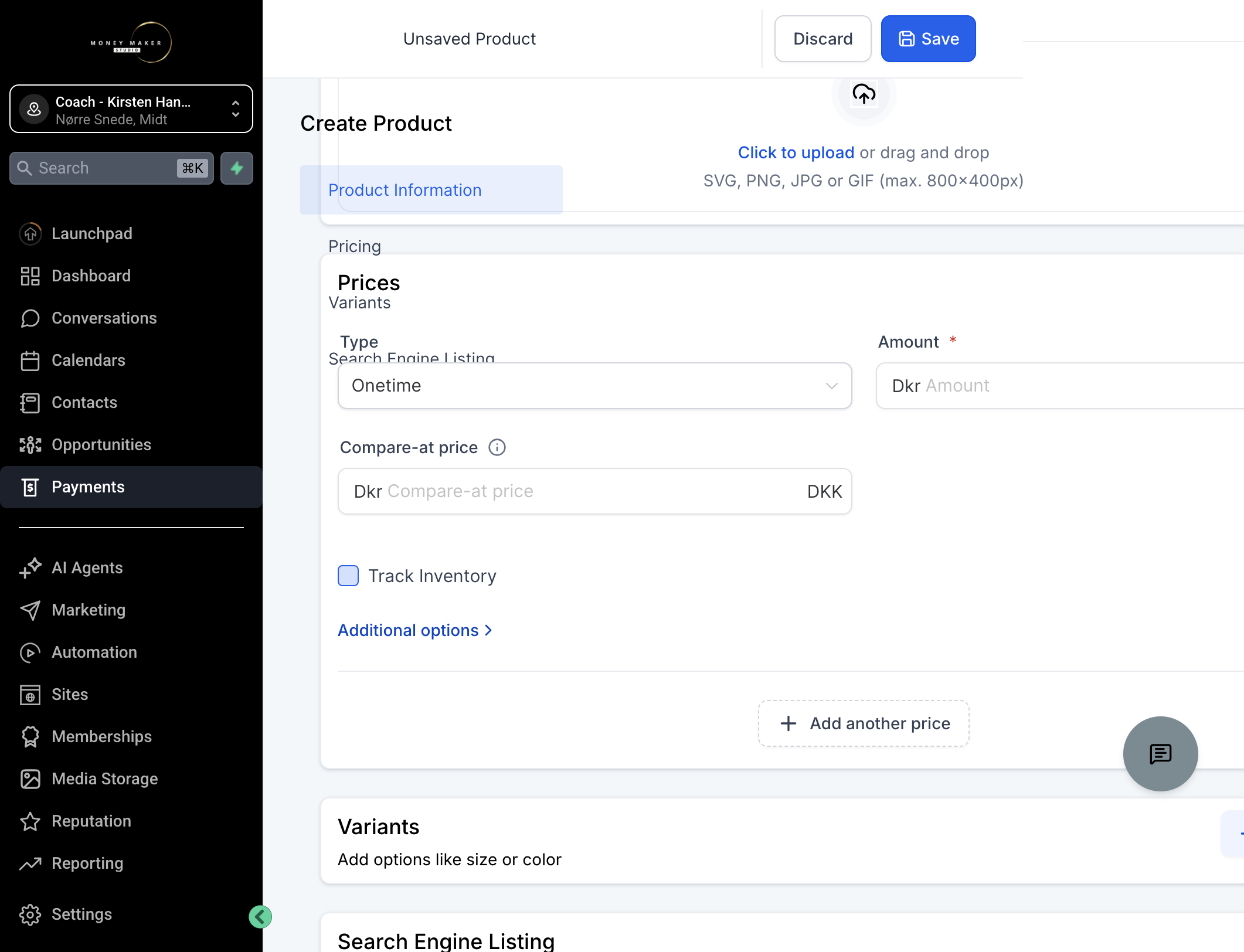Open the Sites icon
The height and width of the screenshot is (952, 1244).
click(30, 695)
